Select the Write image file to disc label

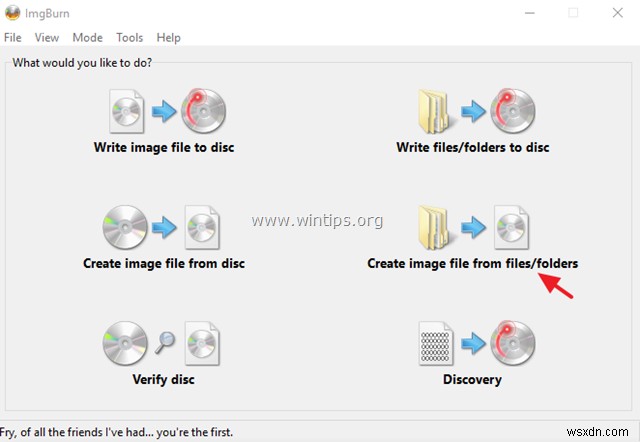[x=164, y=147]
